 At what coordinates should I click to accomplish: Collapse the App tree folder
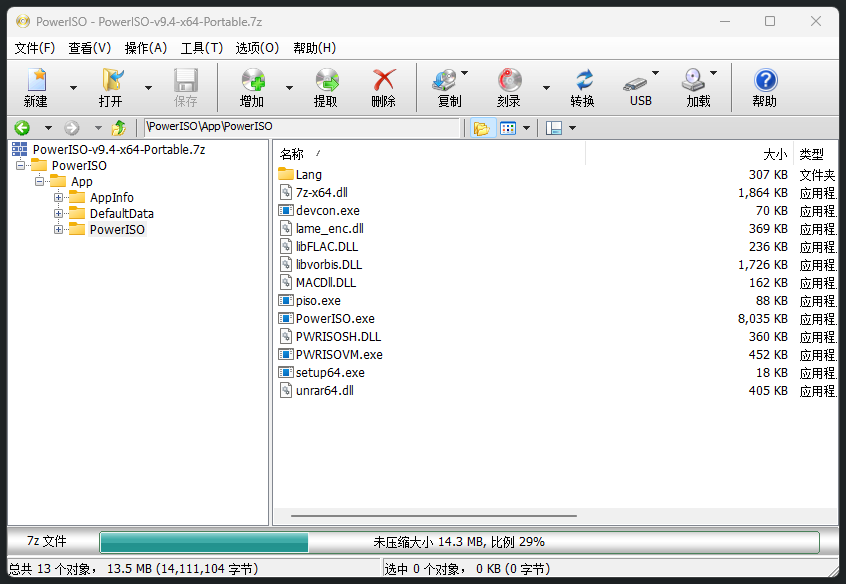(39, 181)
